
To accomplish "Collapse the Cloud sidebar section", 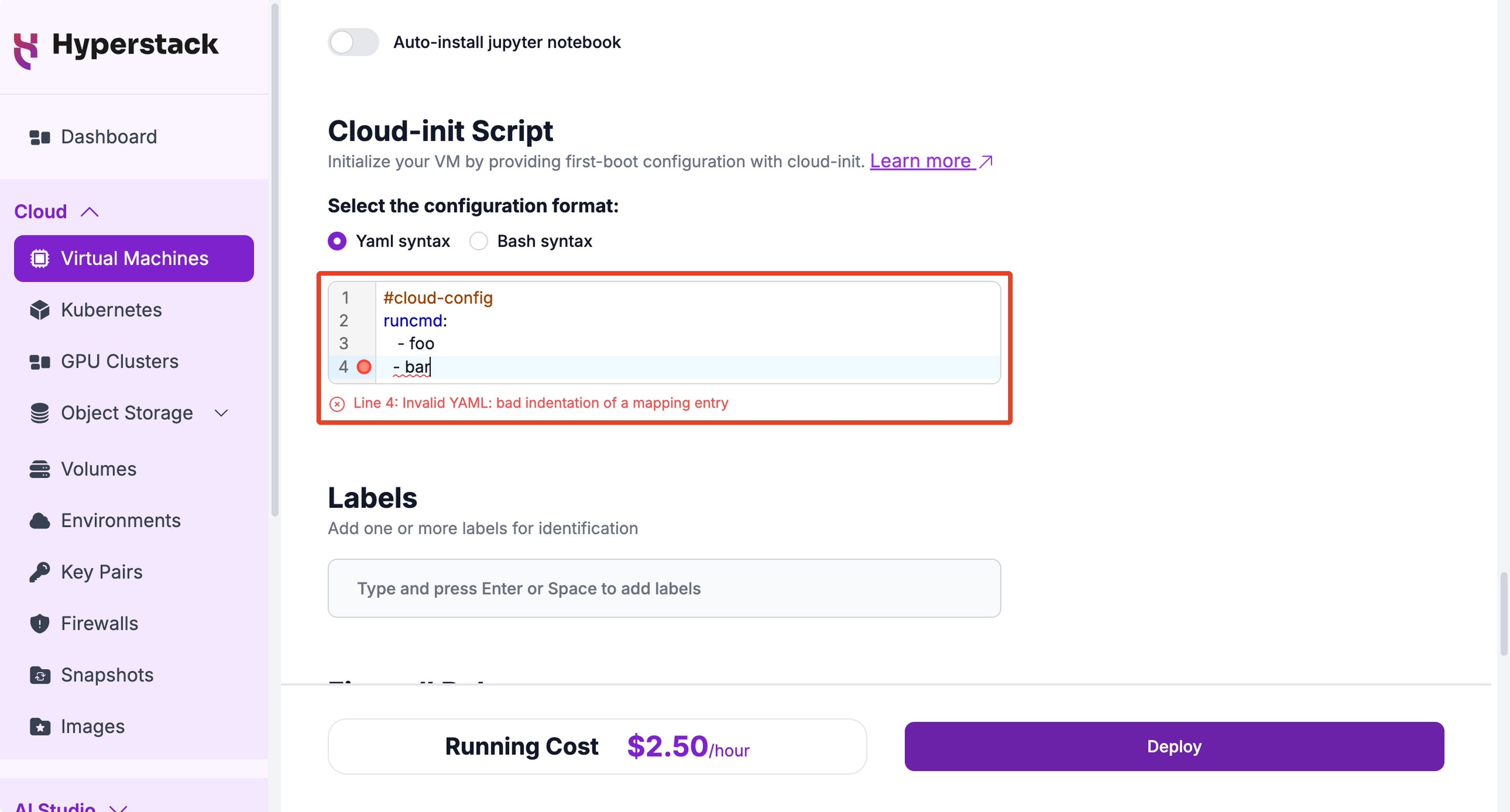I will pos(89,212).
